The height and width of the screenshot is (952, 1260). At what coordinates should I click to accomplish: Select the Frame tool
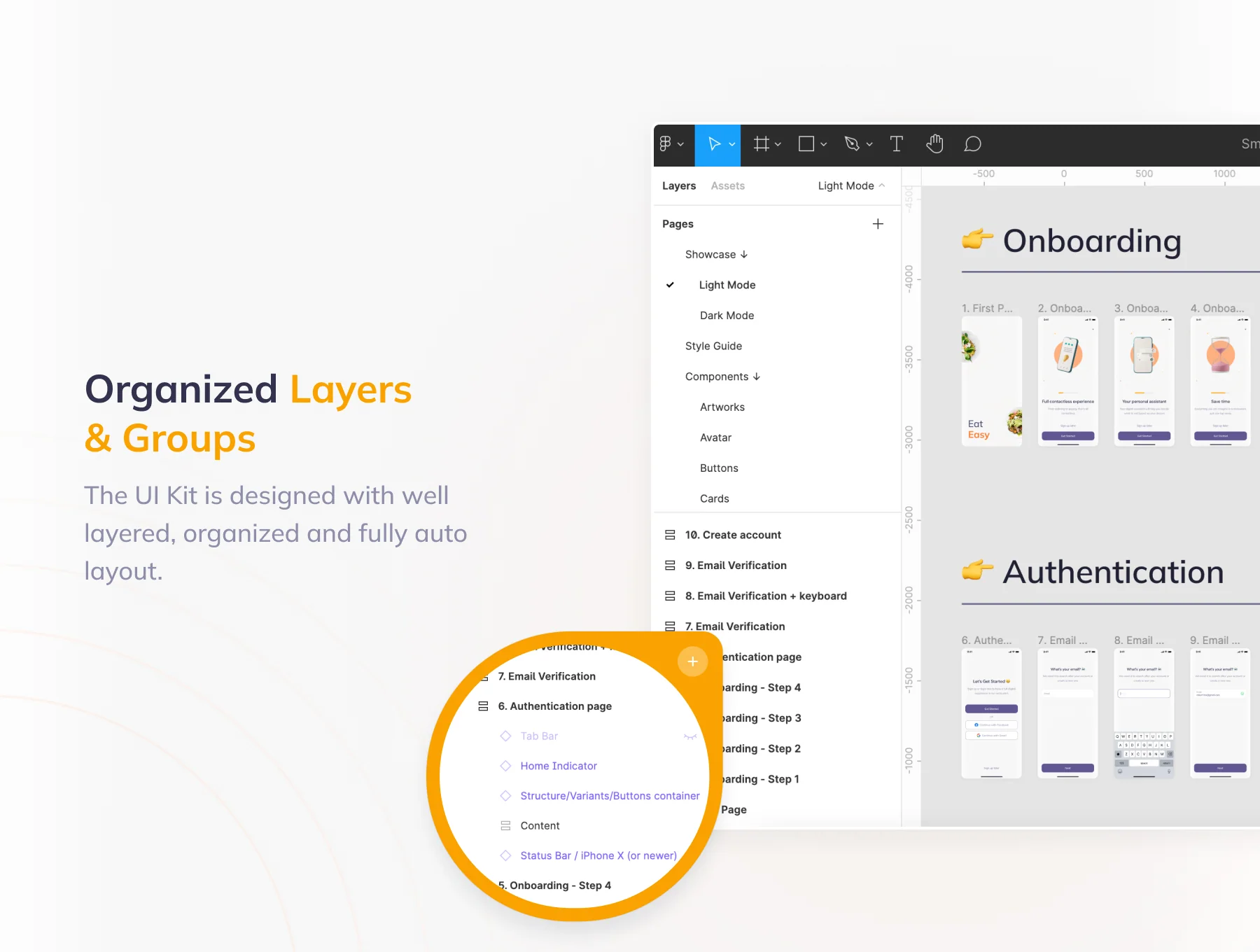[x=761, y=144]
